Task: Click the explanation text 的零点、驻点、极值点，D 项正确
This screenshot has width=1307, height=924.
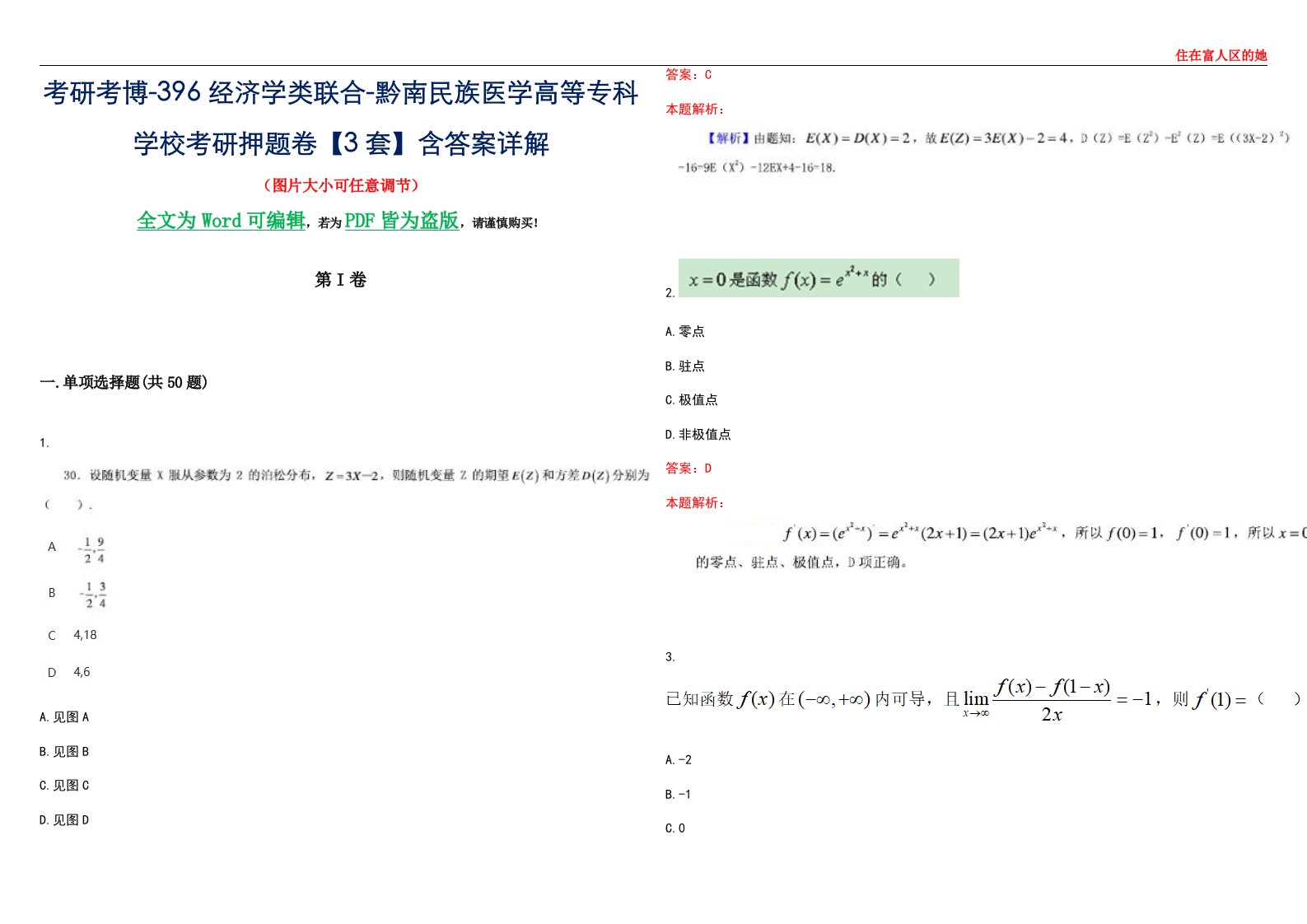Action: tap(802, 562)
